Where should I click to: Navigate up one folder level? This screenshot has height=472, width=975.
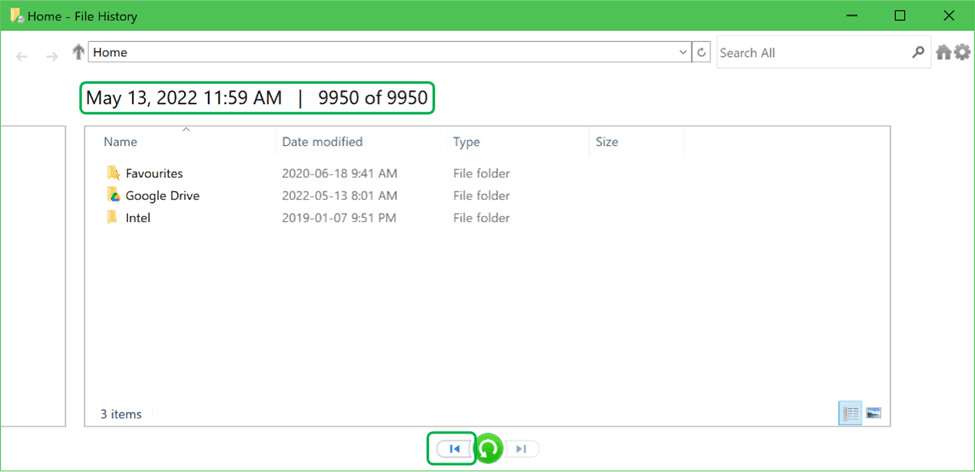(x=78, y=53)
